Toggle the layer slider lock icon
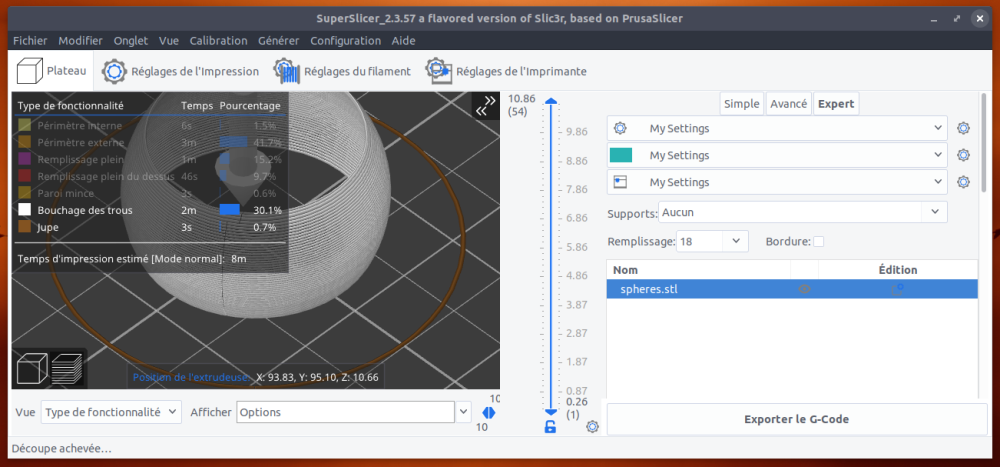 (550, 427)
